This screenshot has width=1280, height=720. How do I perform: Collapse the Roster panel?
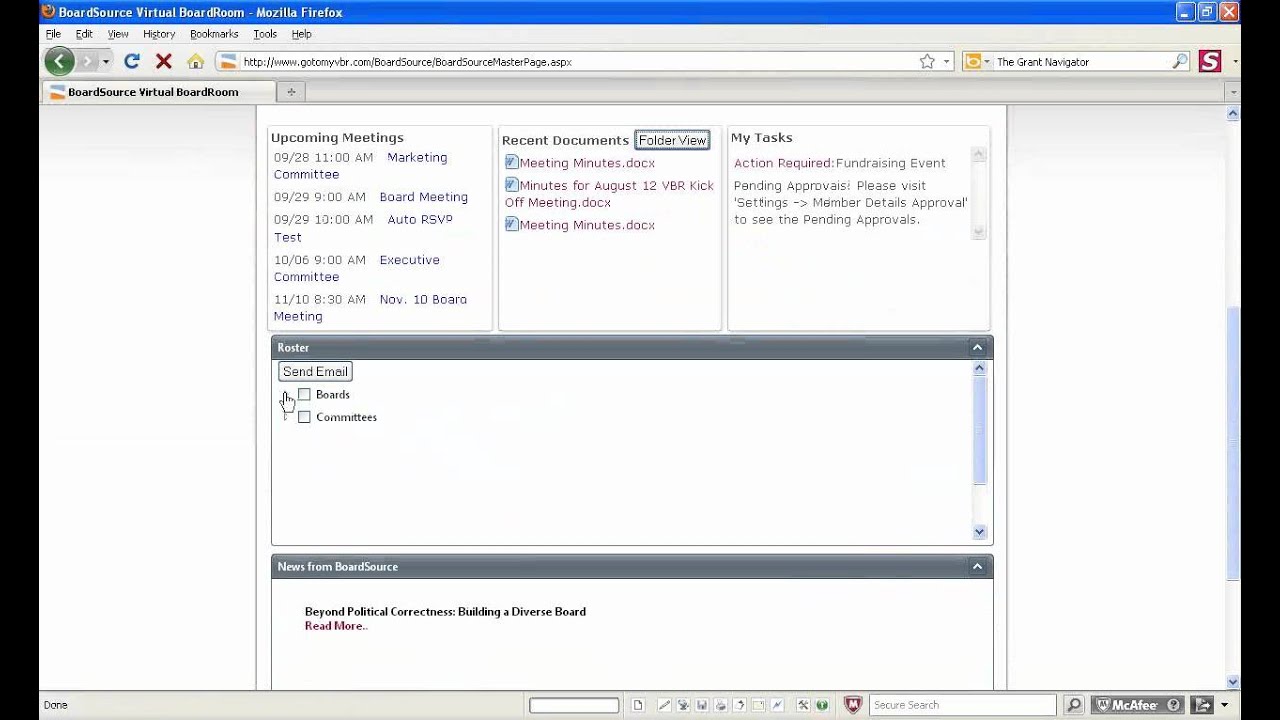(977, 348)
